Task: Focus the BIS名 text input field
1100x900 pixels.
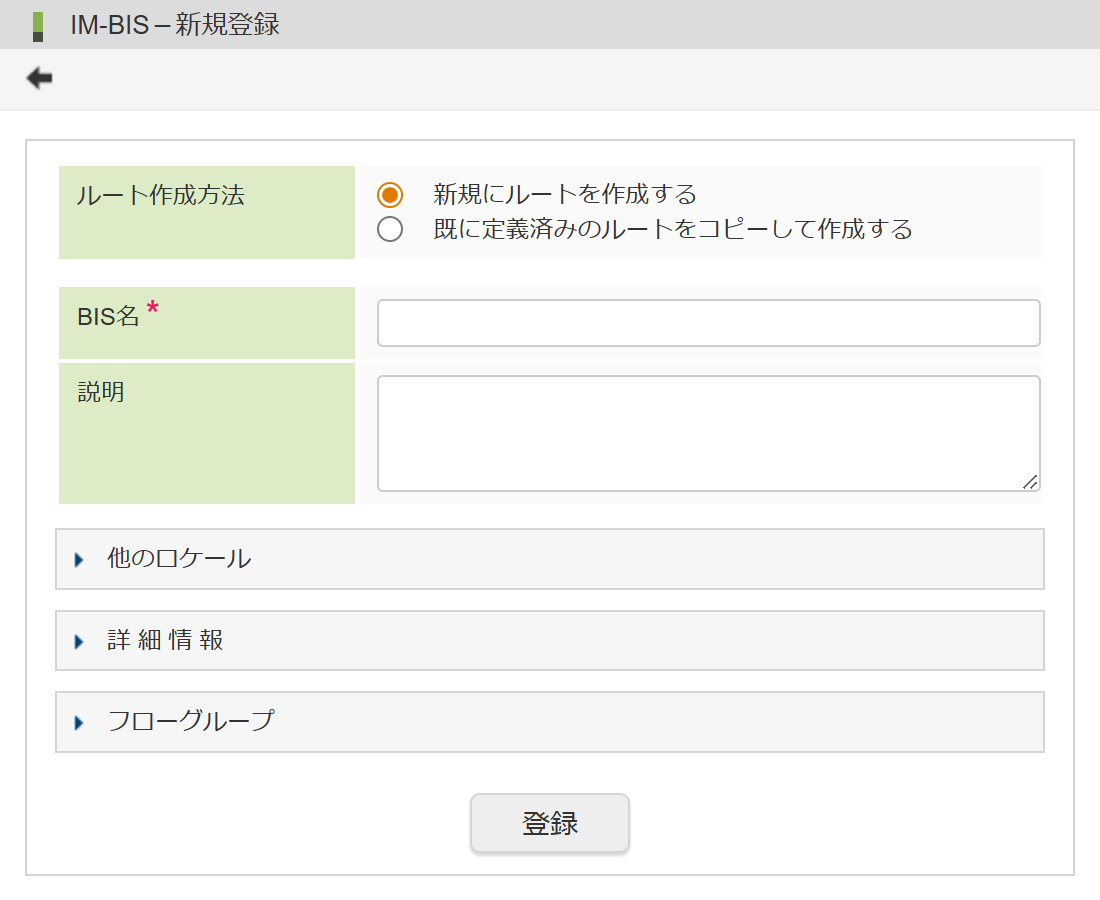Action: (708, 323)
